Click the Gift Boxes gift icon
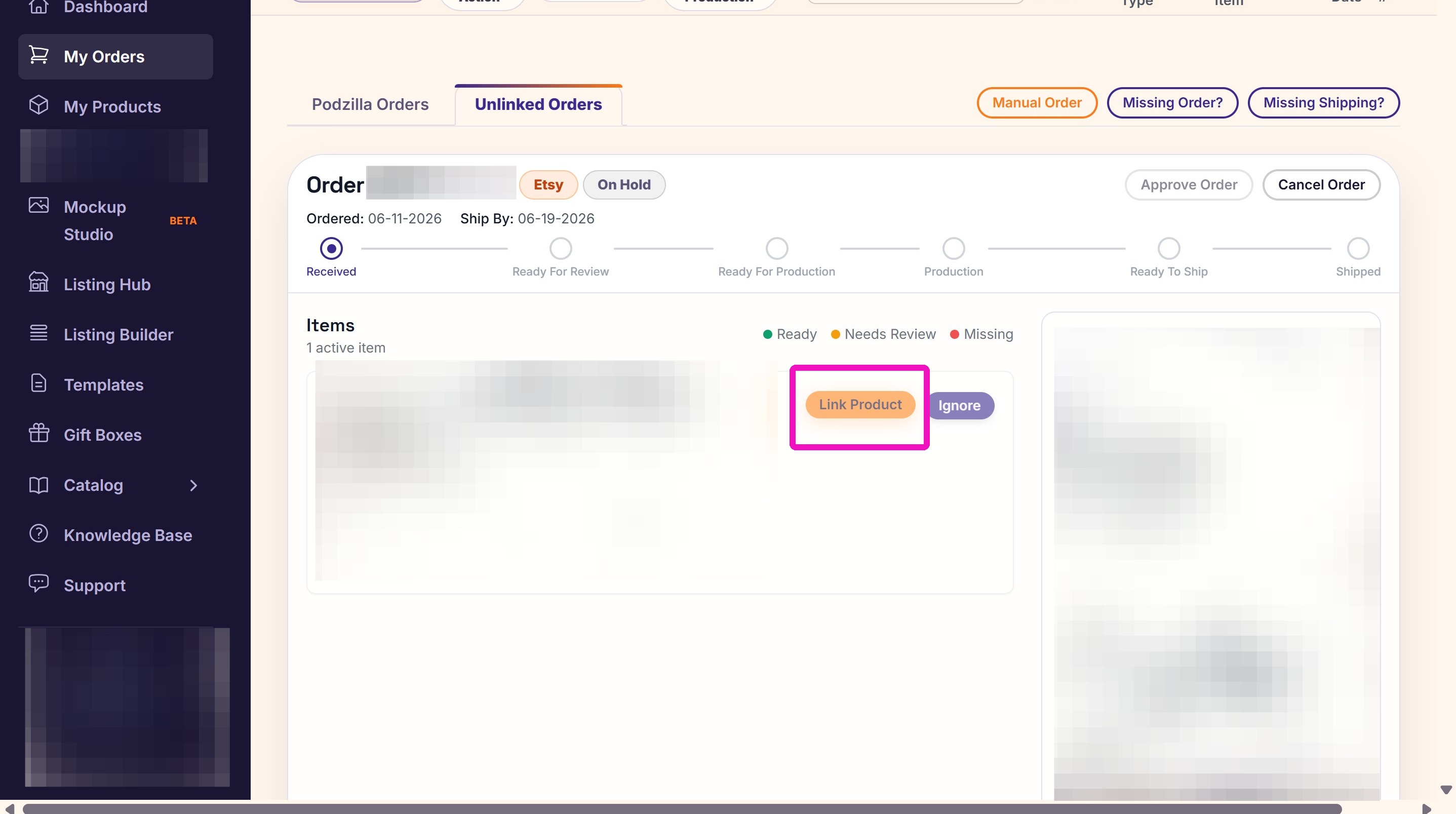Viewport: 1456px width, 814px height. pos(38,433)
